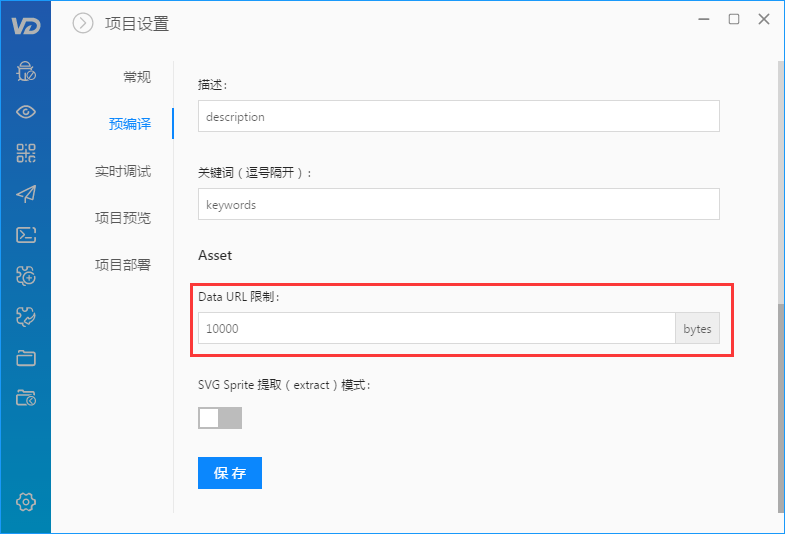Click the 描述 label

pos(212,85)
